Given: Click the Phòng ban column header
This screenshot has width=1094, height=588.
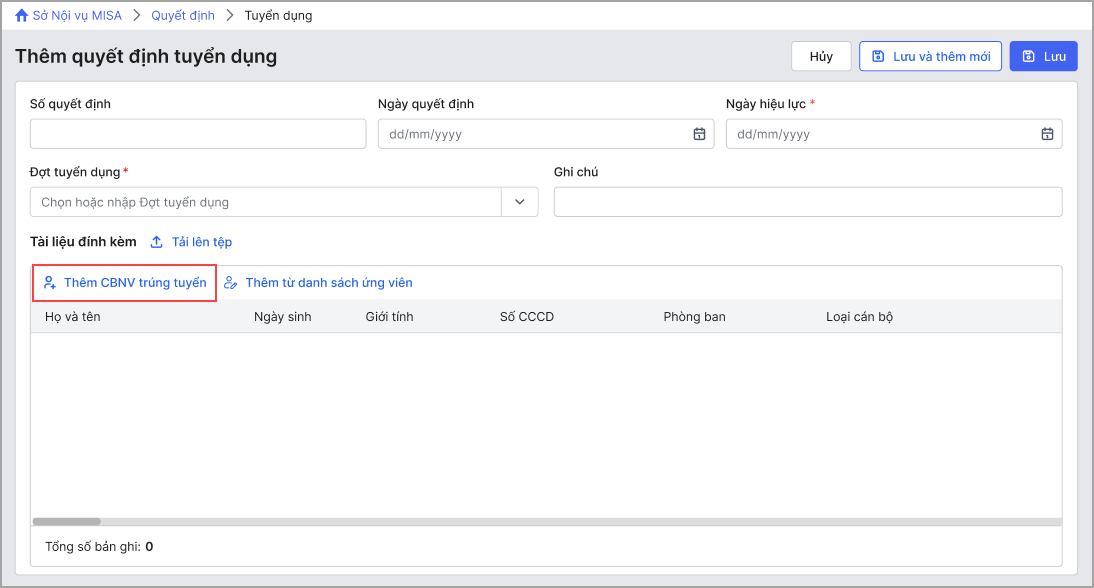Looking at the screenshot, I should pos(694,317).
